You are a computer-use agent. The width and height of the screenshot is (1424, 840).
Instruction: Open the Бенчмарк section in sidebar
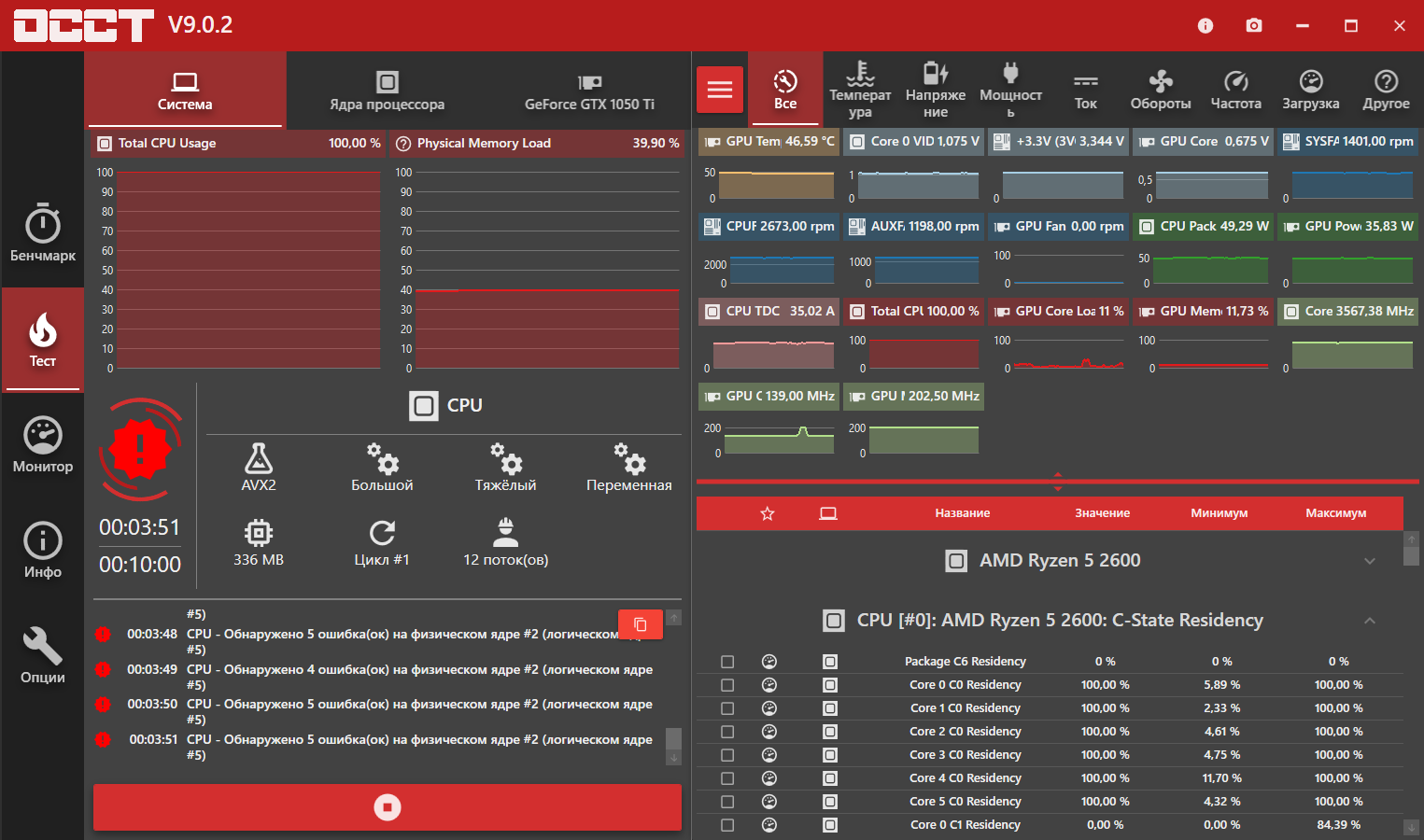click(43, 233)
